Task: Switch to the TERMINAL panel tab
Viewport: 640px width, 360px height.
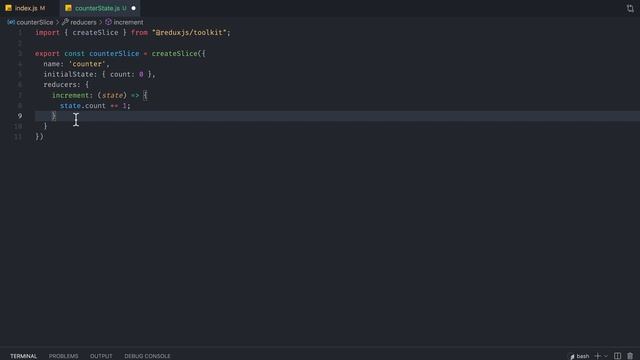Action: (24, 356)
